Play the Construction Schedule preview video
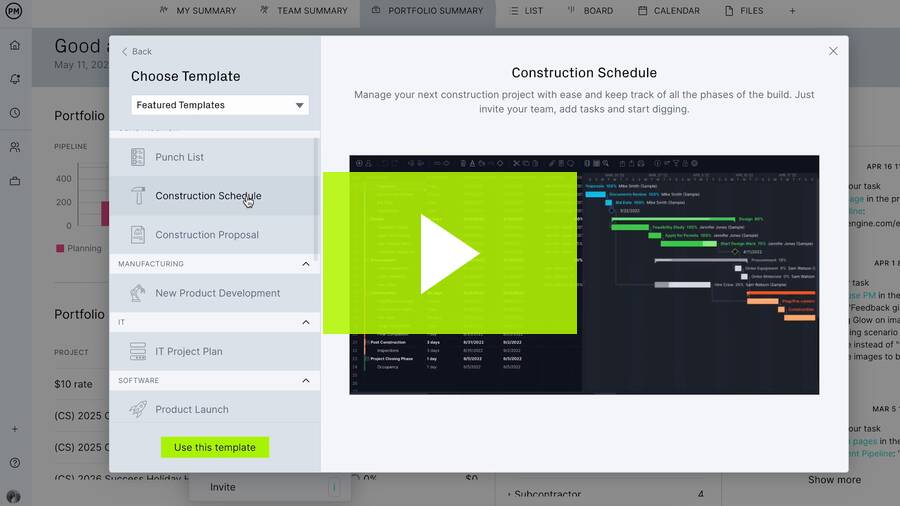The width and height of the screenshot is (900, 506). (x=450, y=253)
